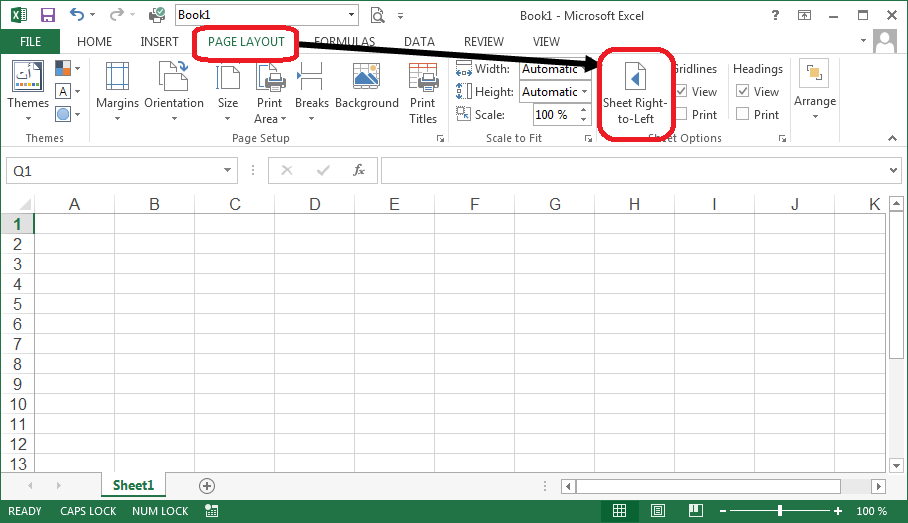Expand the formula bar
Screen dimensions: 908x523
point(892,170)
